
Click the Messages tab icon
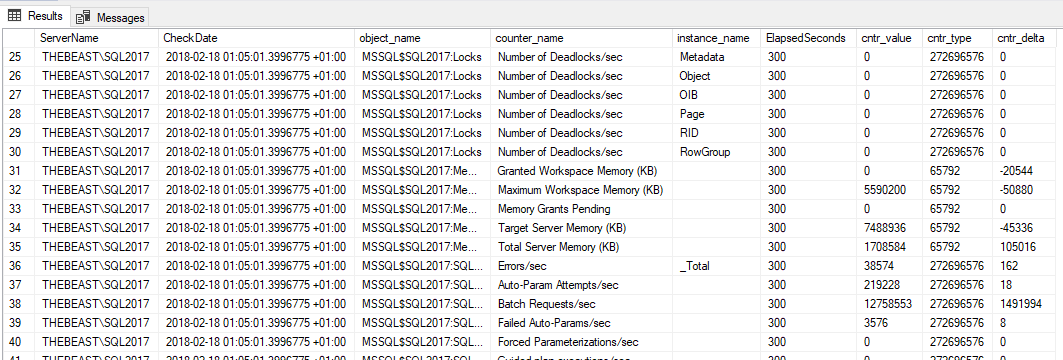(83, 18)
